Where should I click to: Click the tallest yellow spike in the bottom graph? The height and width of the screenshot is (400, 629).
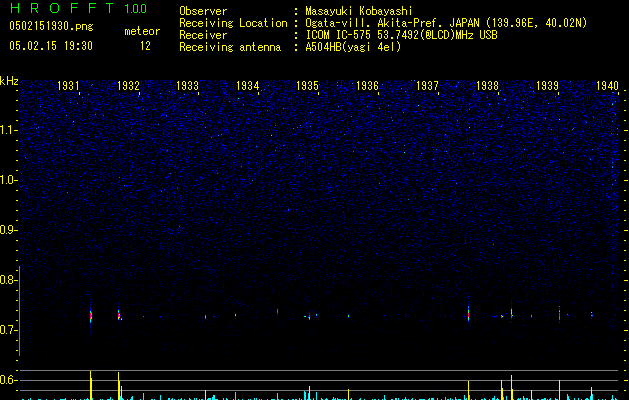(x=91, y=385)
